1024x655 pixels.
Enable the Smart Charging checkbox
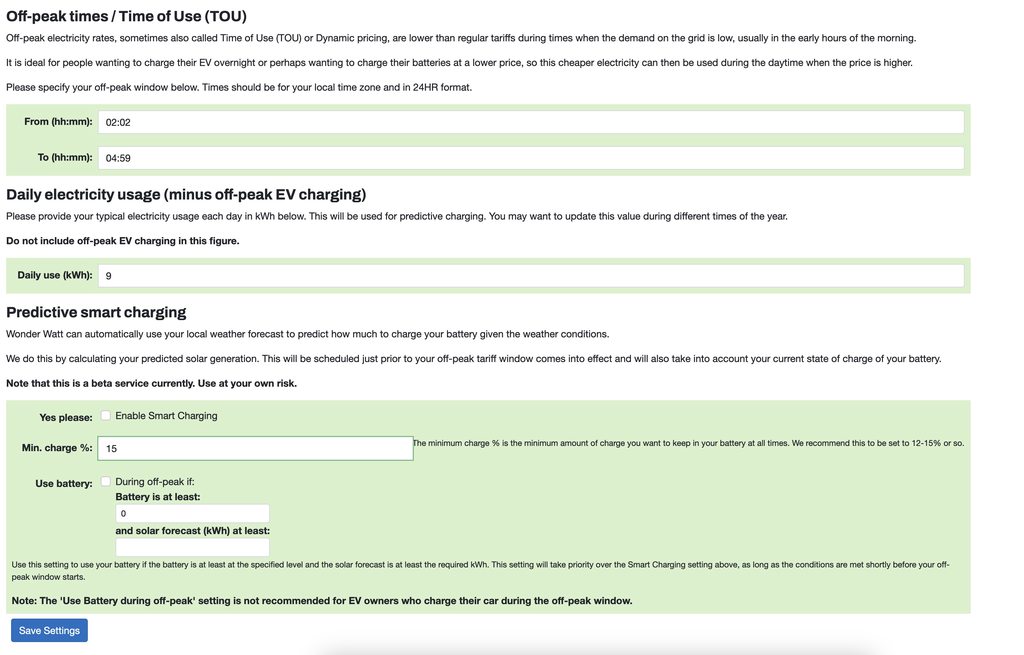pyautogui.click(x=106, y=416)
